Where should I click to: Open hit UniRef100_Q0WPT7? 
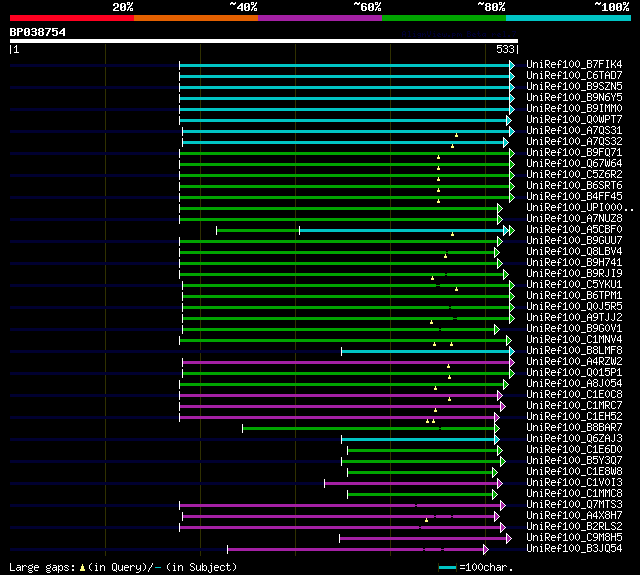(574, 120)
